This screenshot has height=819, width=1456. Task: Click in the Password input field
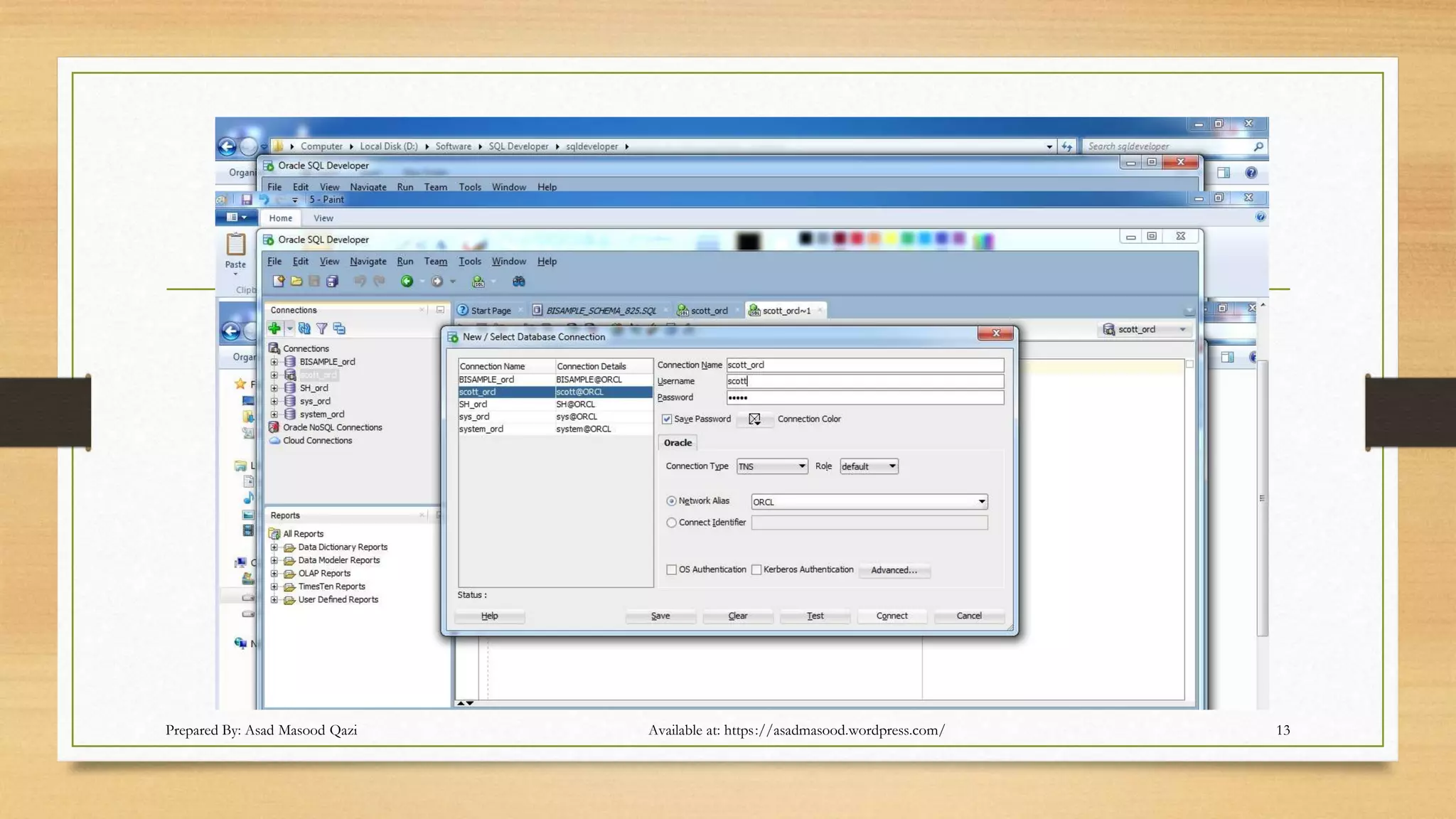(x=865, y=397)
